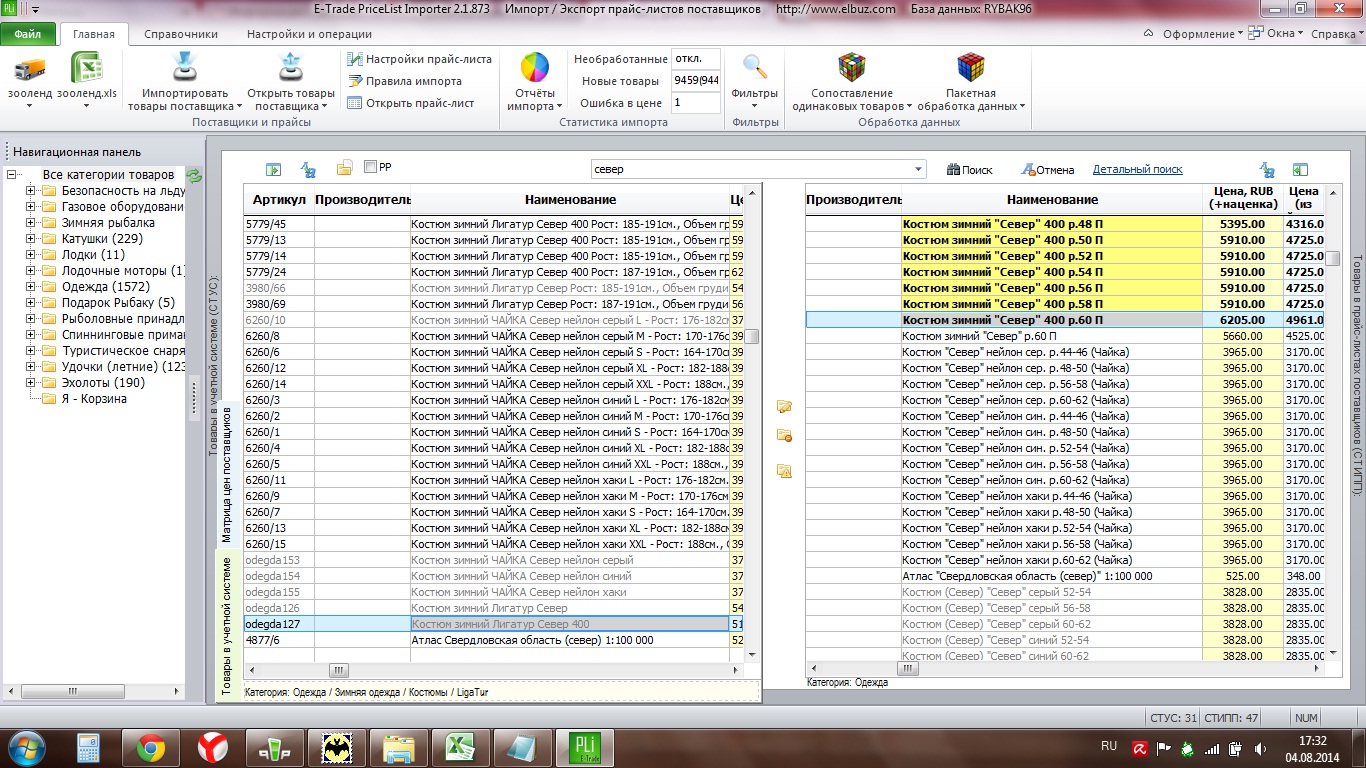The width and height of the screenshot is (1366, 768).
Task: Click the binoculars Поиск search button
Action: click(x=969, y=170)
